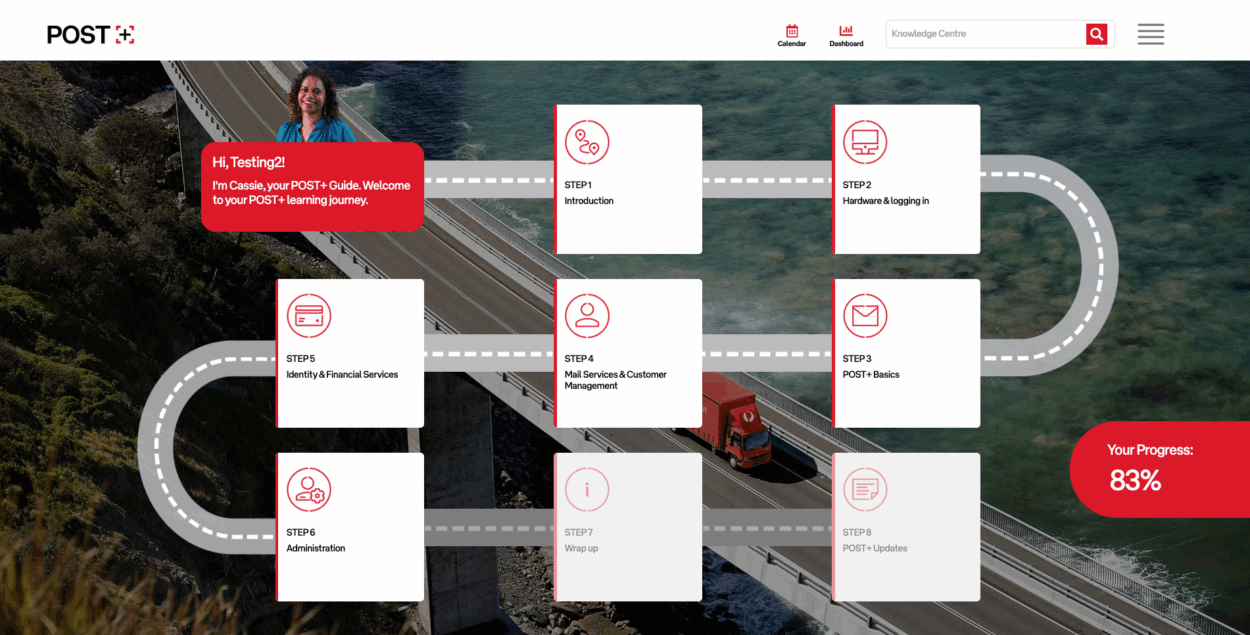Open Hardware & logging in label
This screenshot has width=1250, height=635.
[886, 201]
